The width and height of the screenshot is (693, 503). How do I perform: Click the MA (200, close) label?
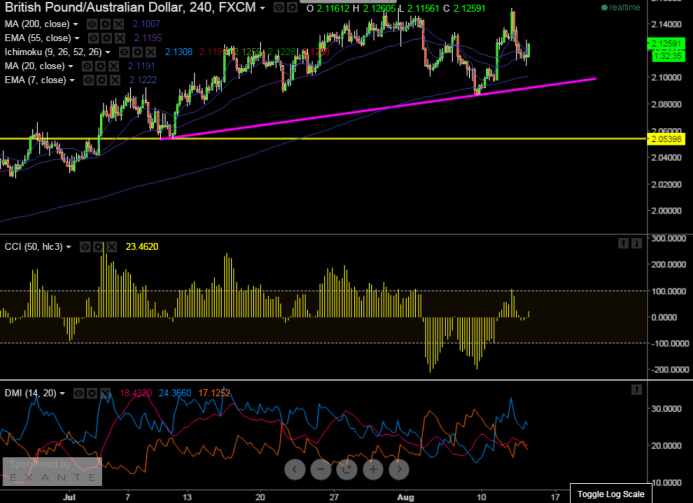tap(37, 24)
